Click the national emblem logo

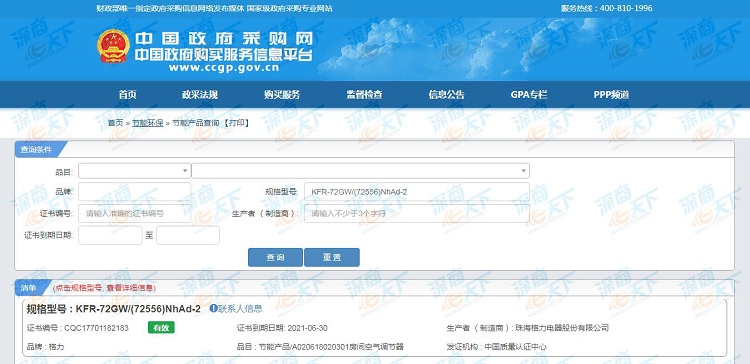pos(113,46)
